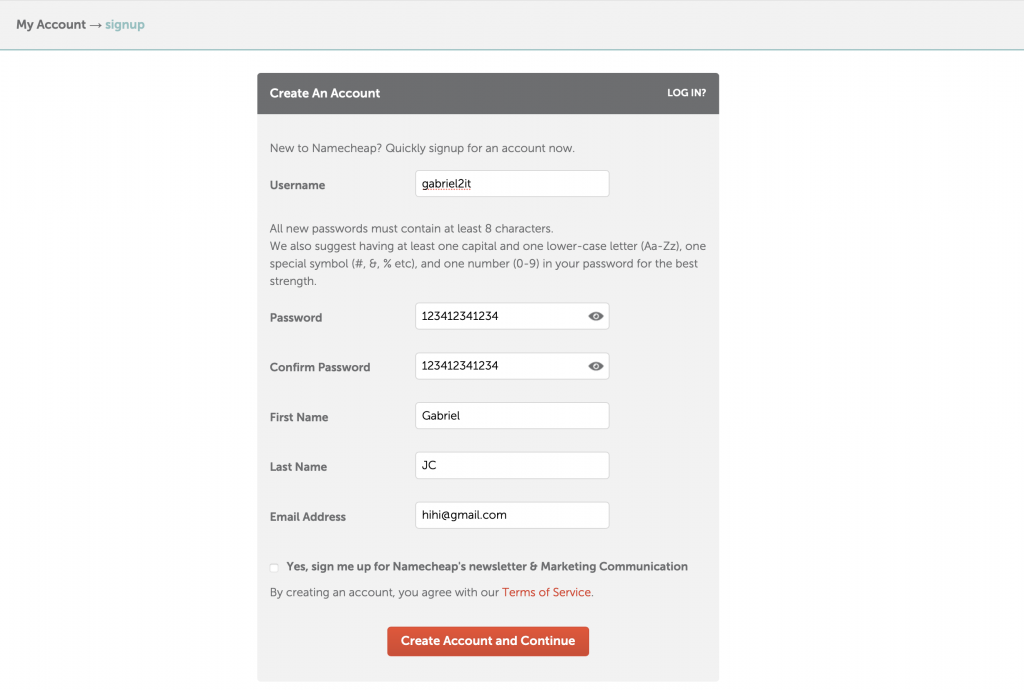The width and height of the screenshot is (1024, 690).
Task: Open signup breadcrumb link
Action: click(x=125, y=25)
